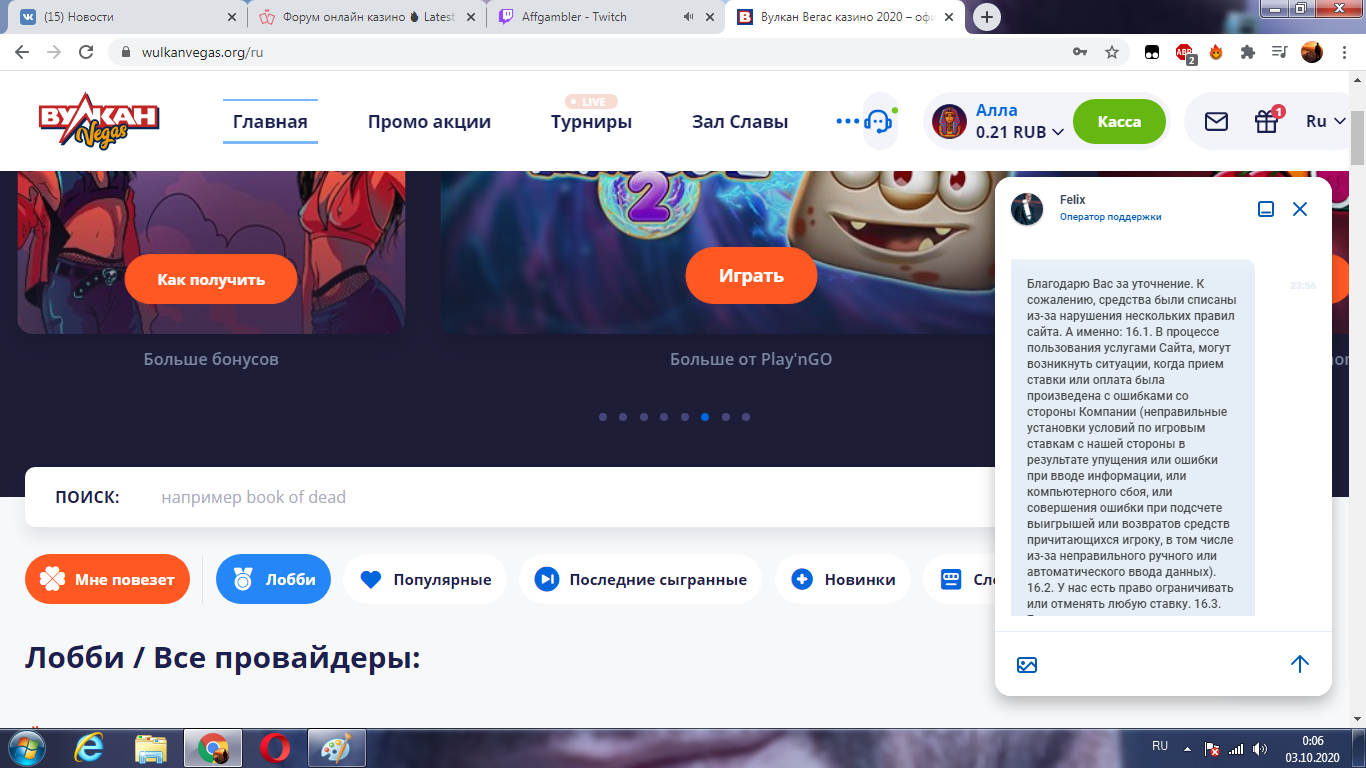The image size is (1366, 768).
Task: Open the Промо акции menu item
Action: point(429,122)
